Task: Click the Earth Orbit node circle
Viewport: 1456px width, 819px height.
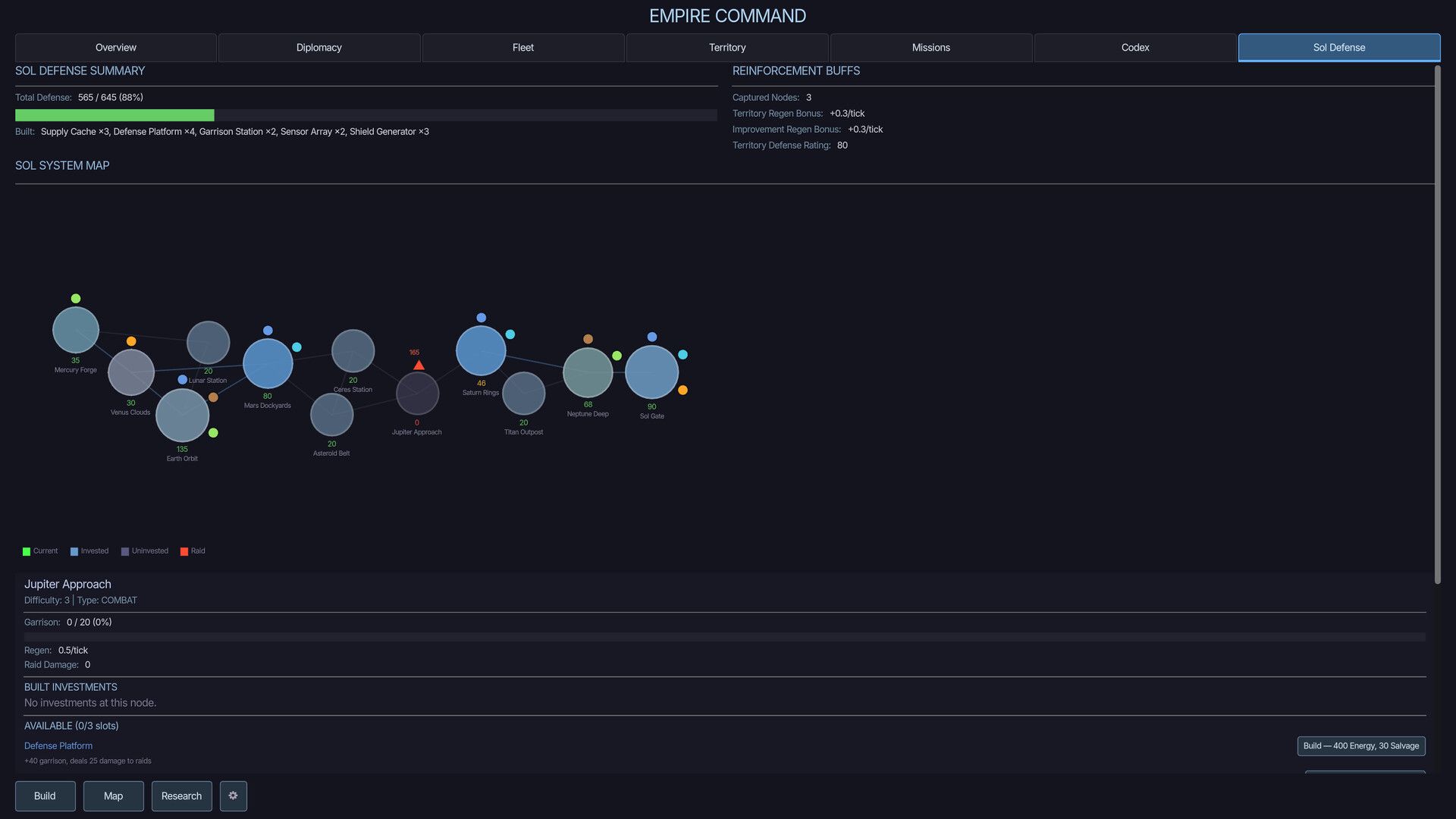Action: [182, 416]
